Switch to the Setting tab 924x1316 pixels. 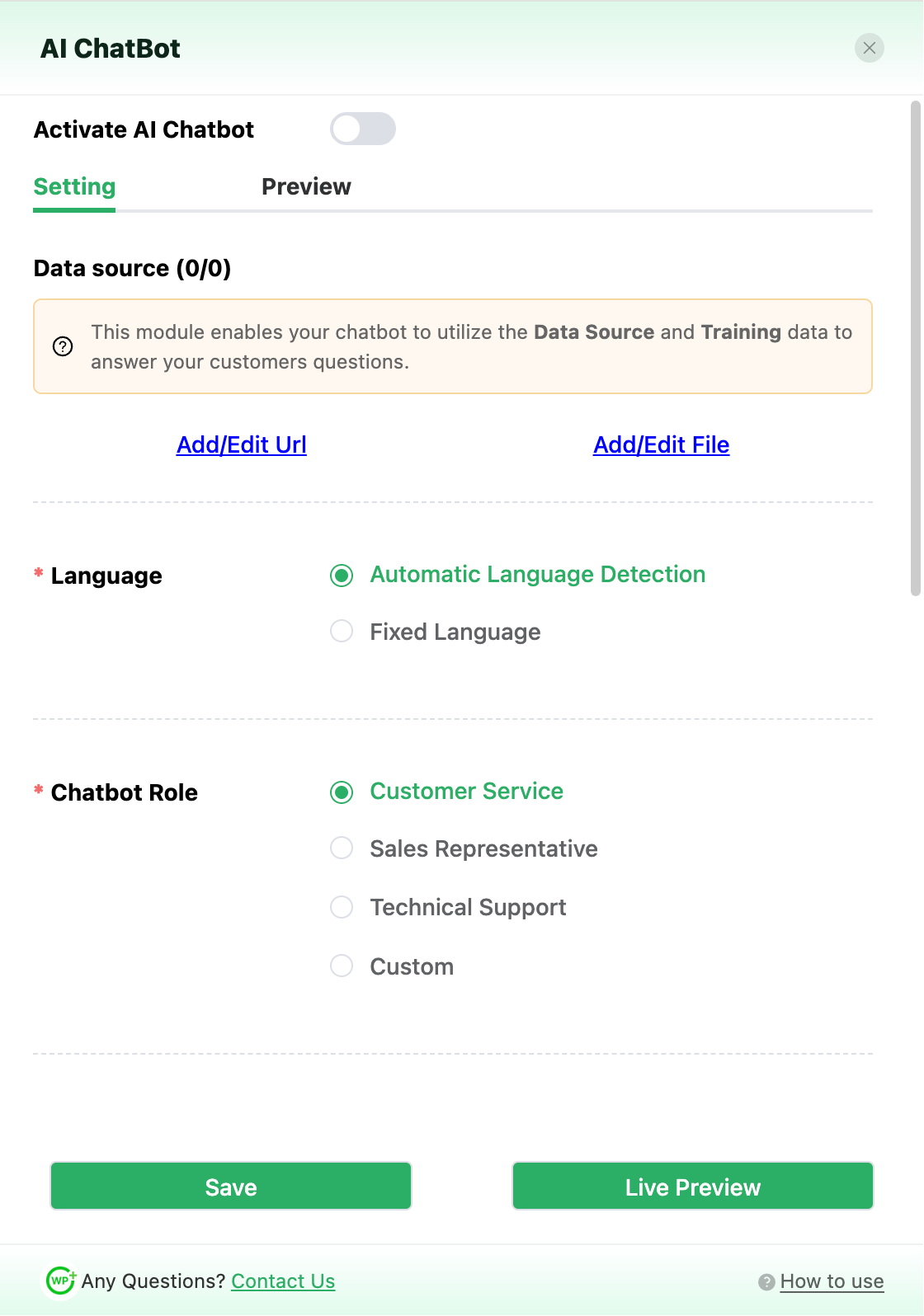point(74,187)
